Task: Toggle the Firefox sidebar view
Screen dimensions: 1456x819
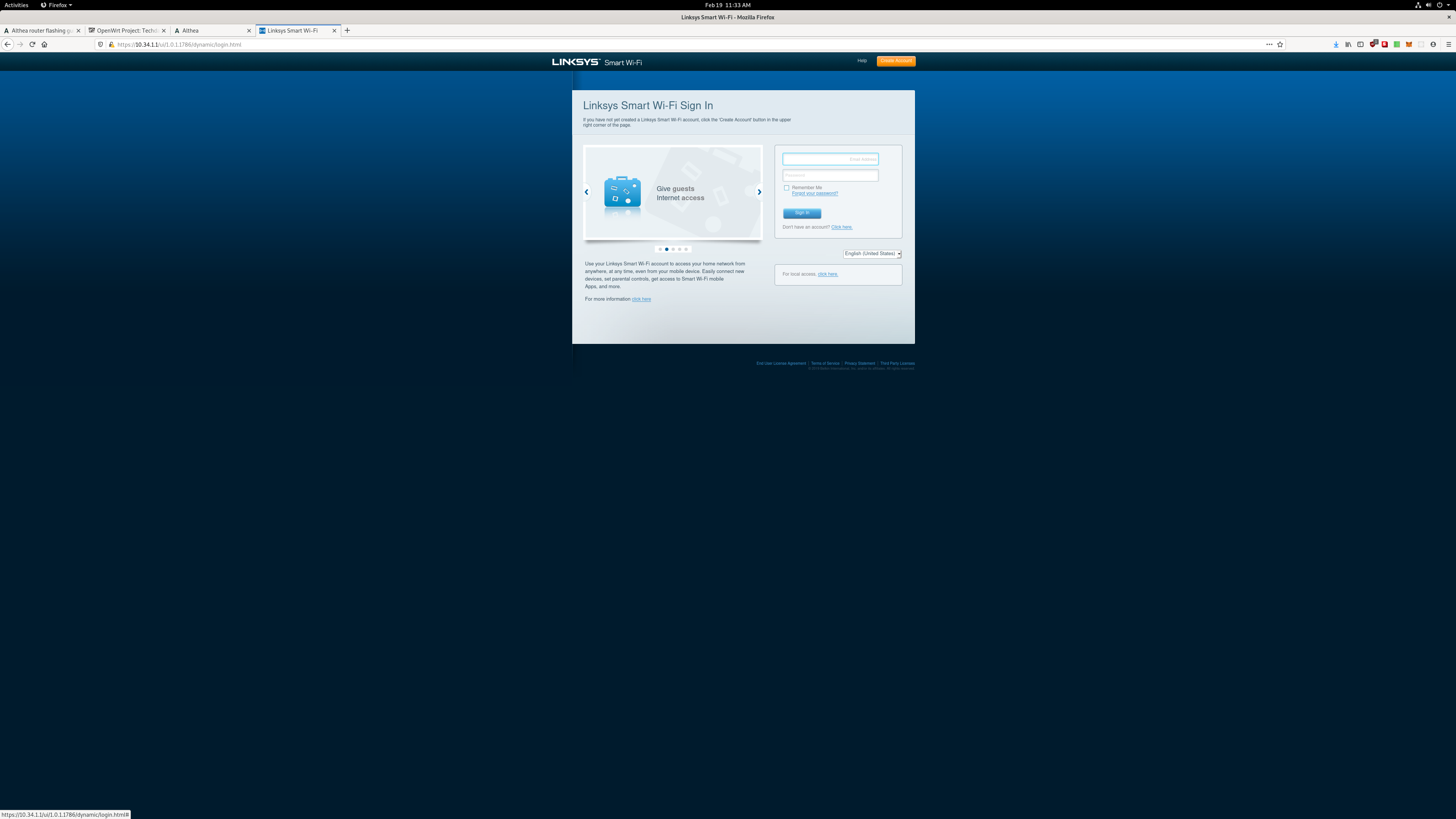Action: click(1360, 45)
